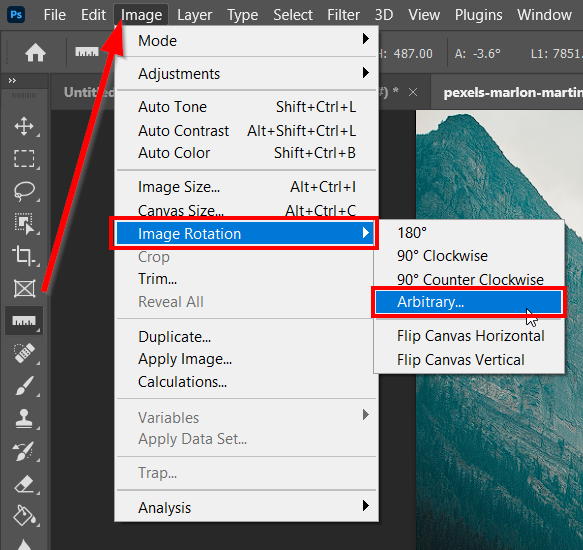Choose Auto Contrast
This screenshot has width=583, height=550.
pos(247,131)
